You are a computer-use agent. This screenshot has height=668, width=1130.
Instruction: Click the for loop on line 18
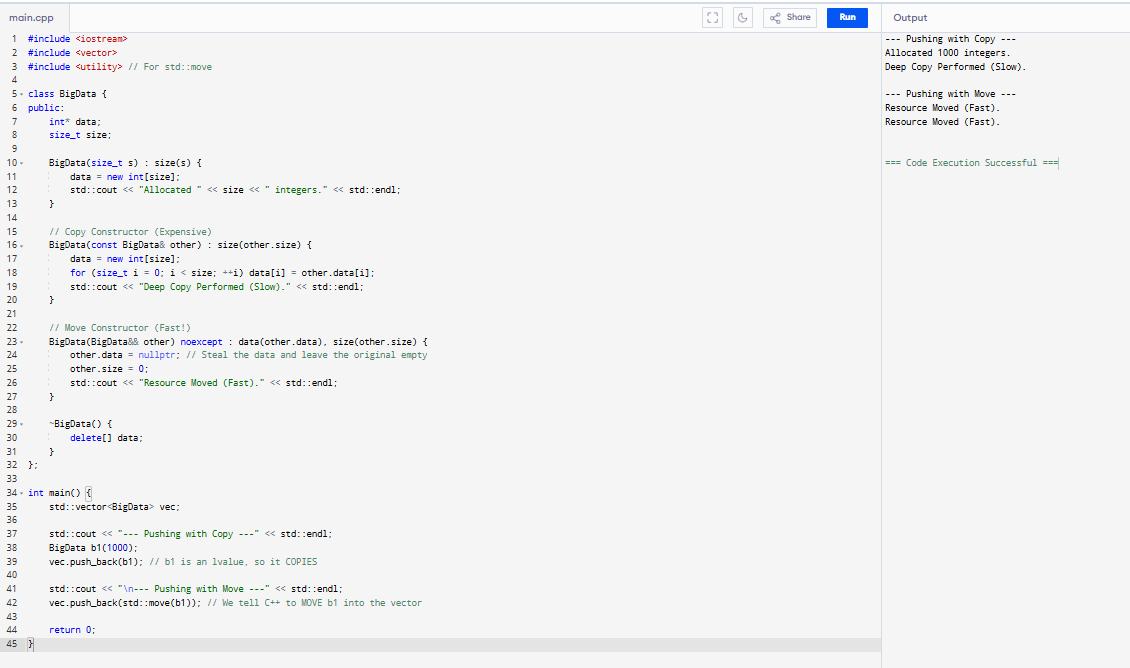(222, 273)
